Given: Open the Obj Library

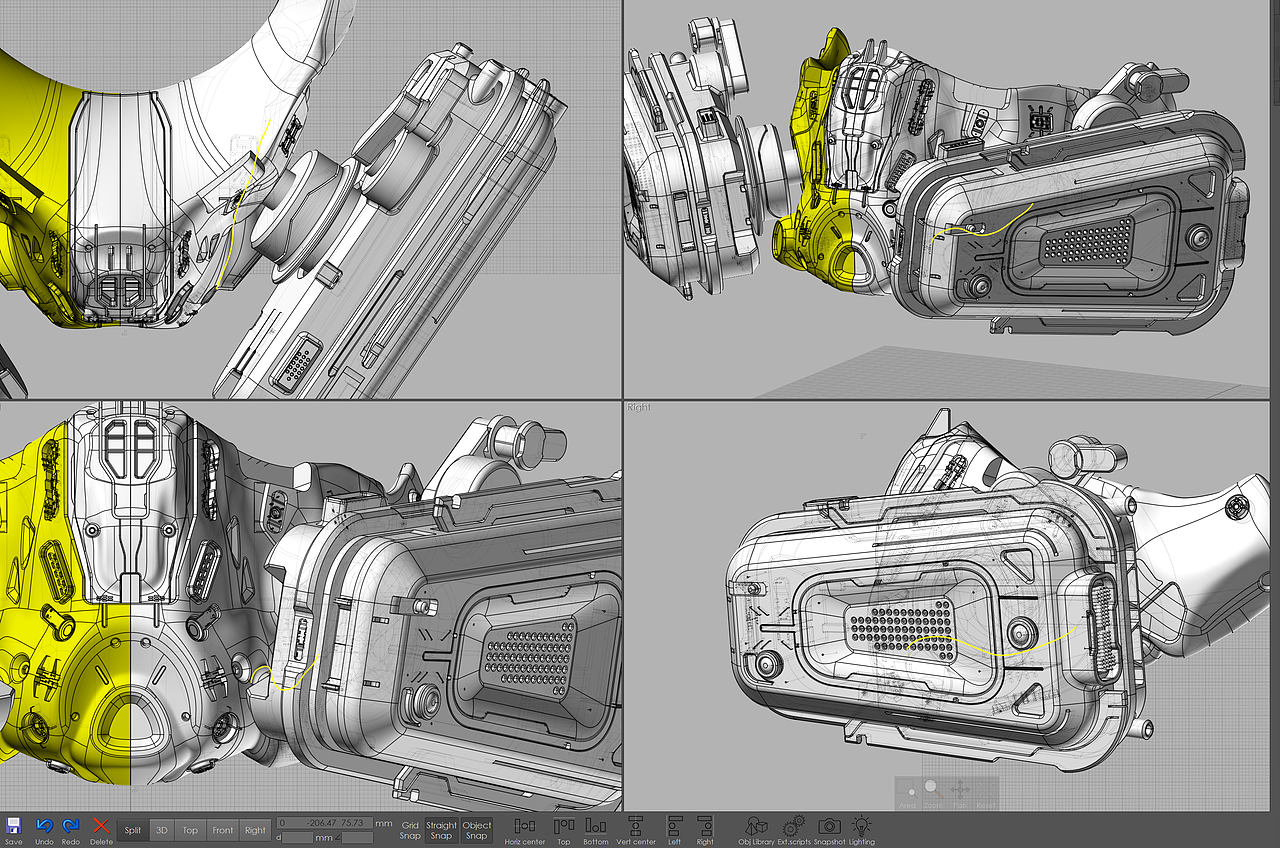Looking at the screenshot, I should click(757, 831).
